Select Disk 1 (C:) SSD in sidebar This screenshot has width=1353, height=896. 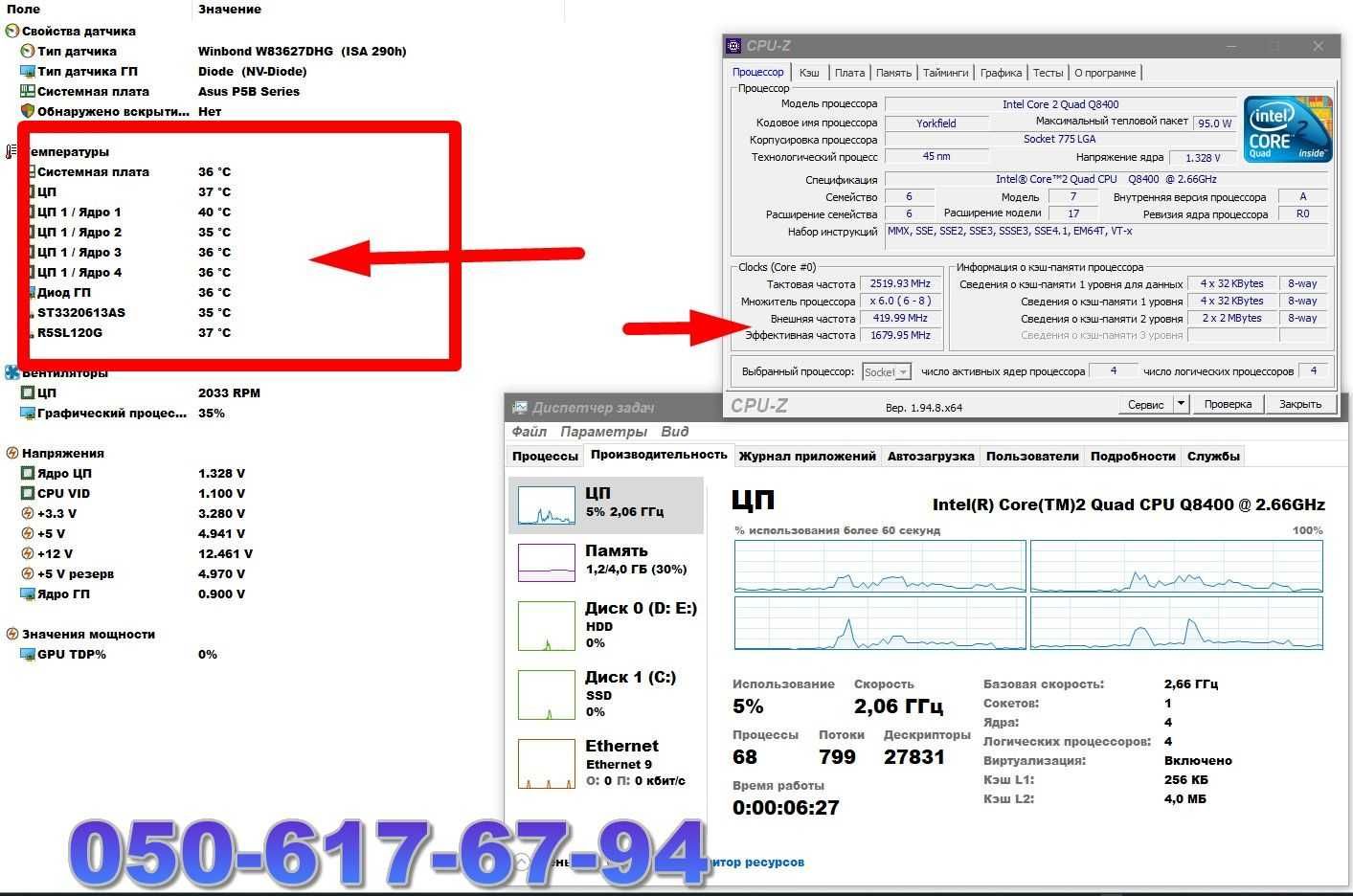click(x=607, y=694)
